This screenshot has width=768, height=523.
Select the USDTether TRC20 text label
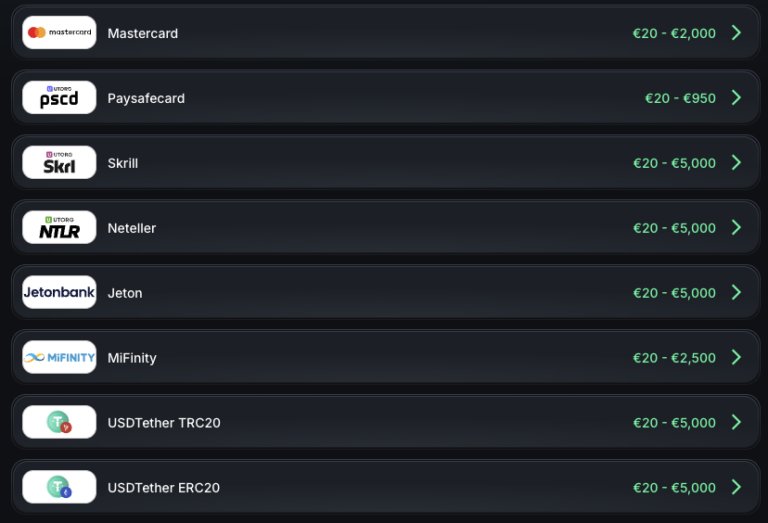coord(164,423)
